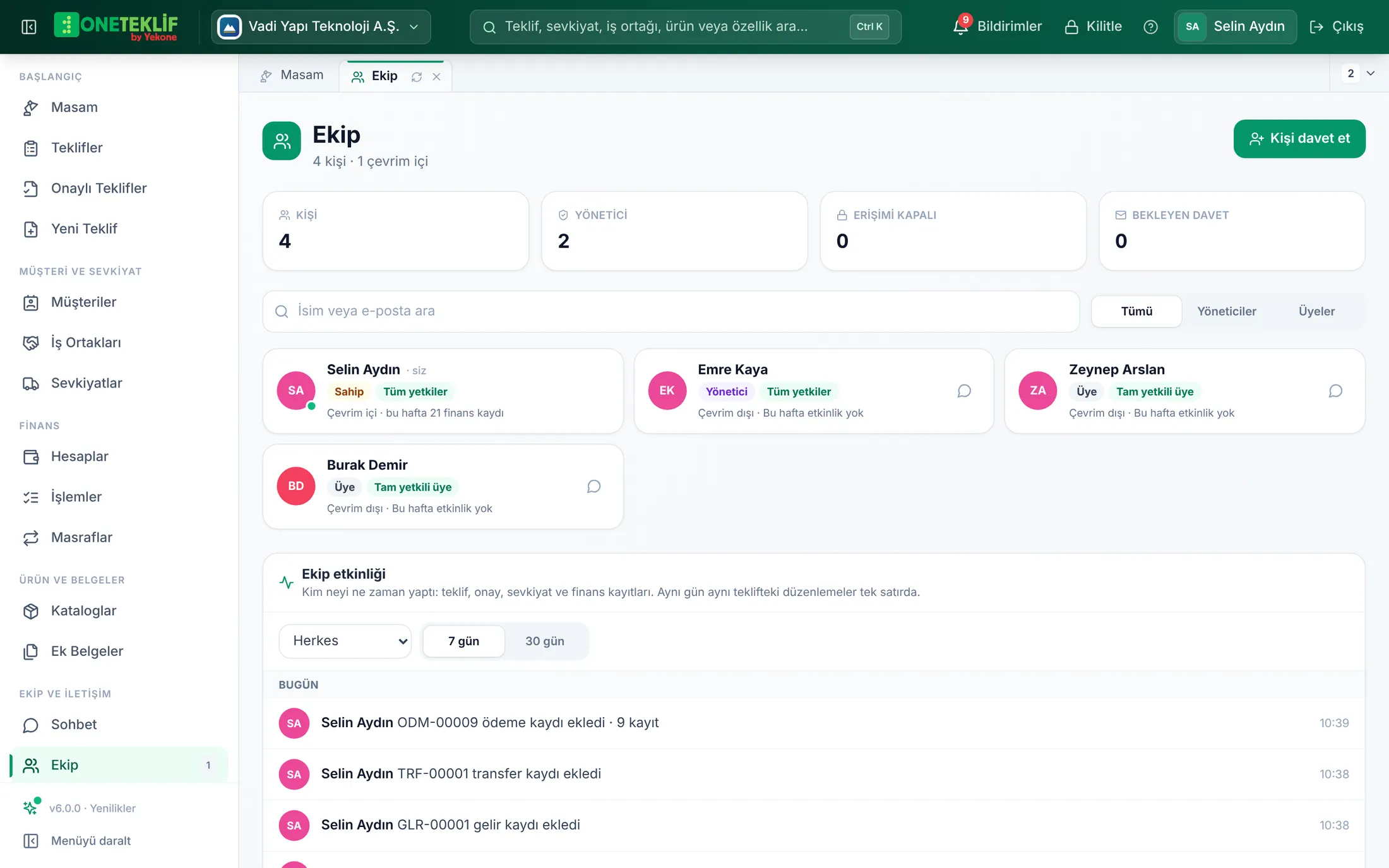This screenshot has height=868, width=1389.
Task: Filter members to Üyeler
Action: tap(1316, 311)
